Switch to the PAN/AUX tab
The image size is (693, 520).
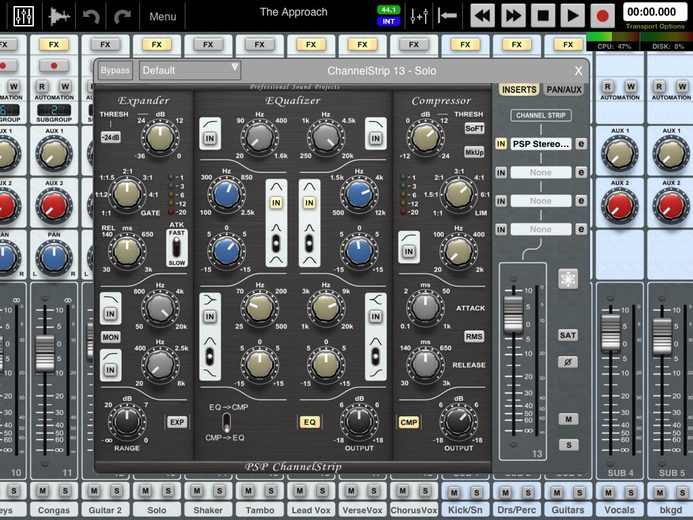coord(564,90)
